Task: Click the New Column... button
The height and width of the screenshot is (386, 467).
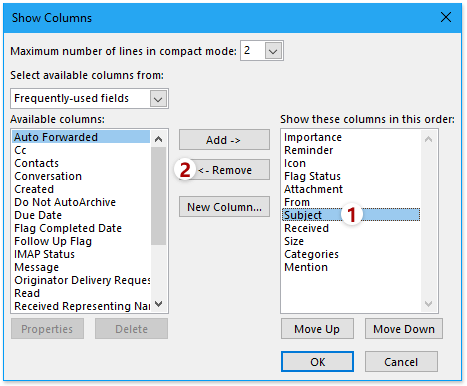Action: (224, 207)
